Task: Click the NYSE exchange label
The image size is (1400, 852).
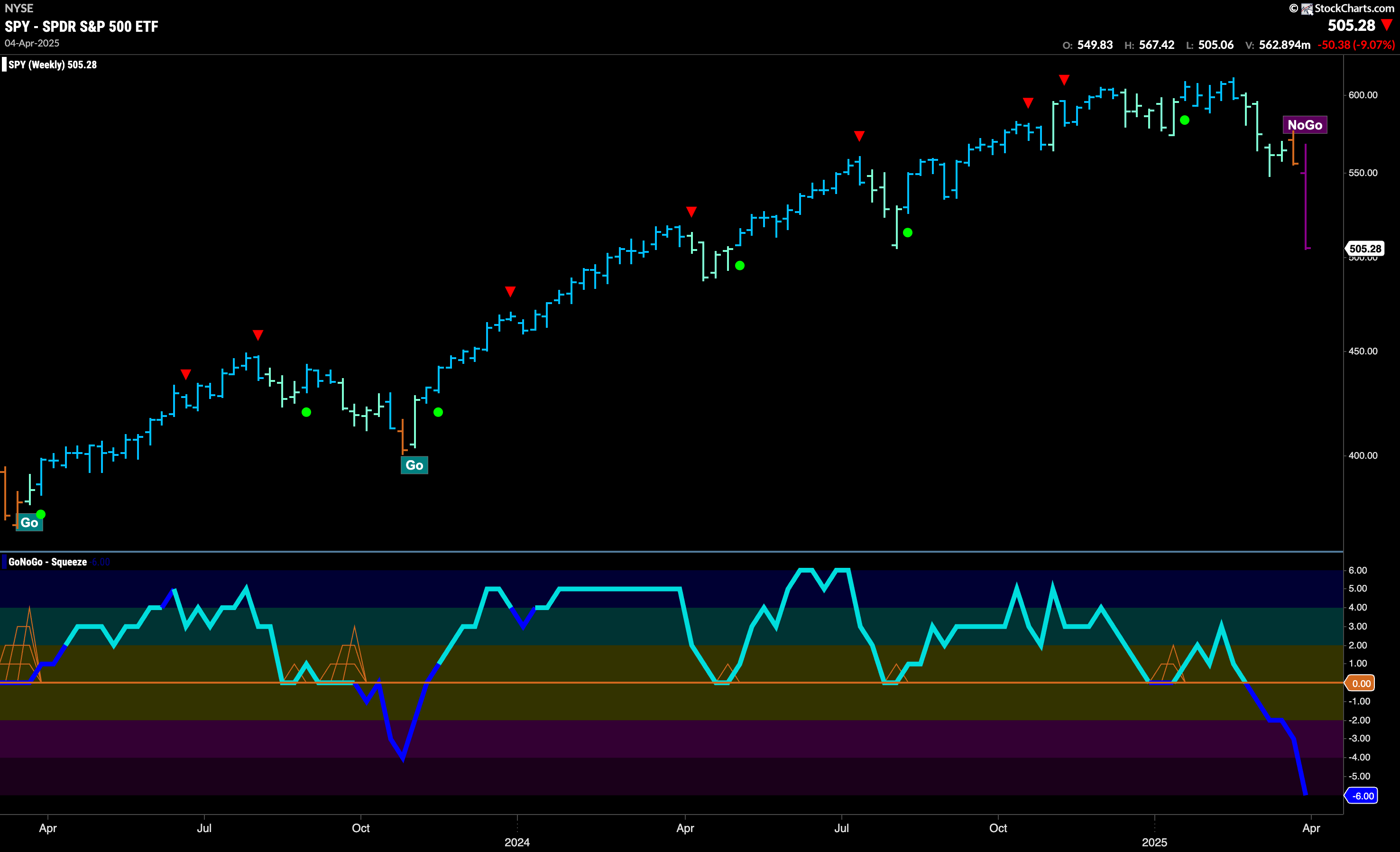Action: click(x=19, y=9)
